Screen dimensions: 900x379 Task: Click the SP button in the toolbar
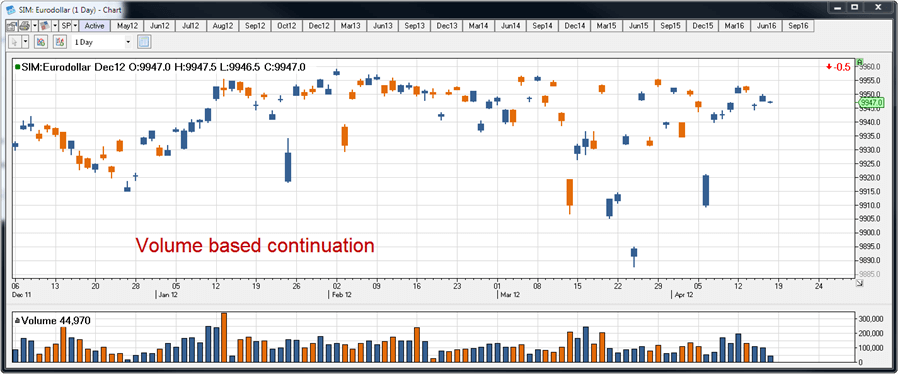65,26
